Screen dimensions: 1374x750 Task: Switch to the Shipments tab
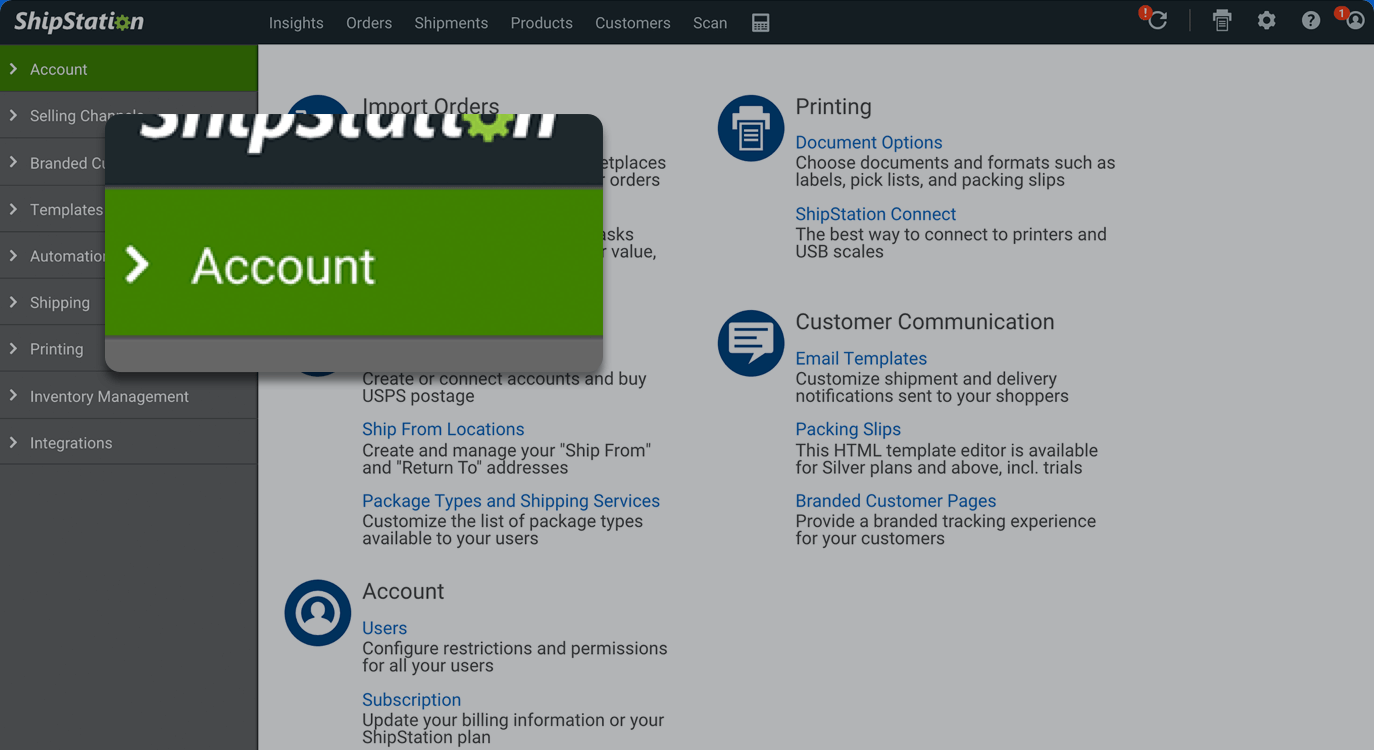point(451,22)
